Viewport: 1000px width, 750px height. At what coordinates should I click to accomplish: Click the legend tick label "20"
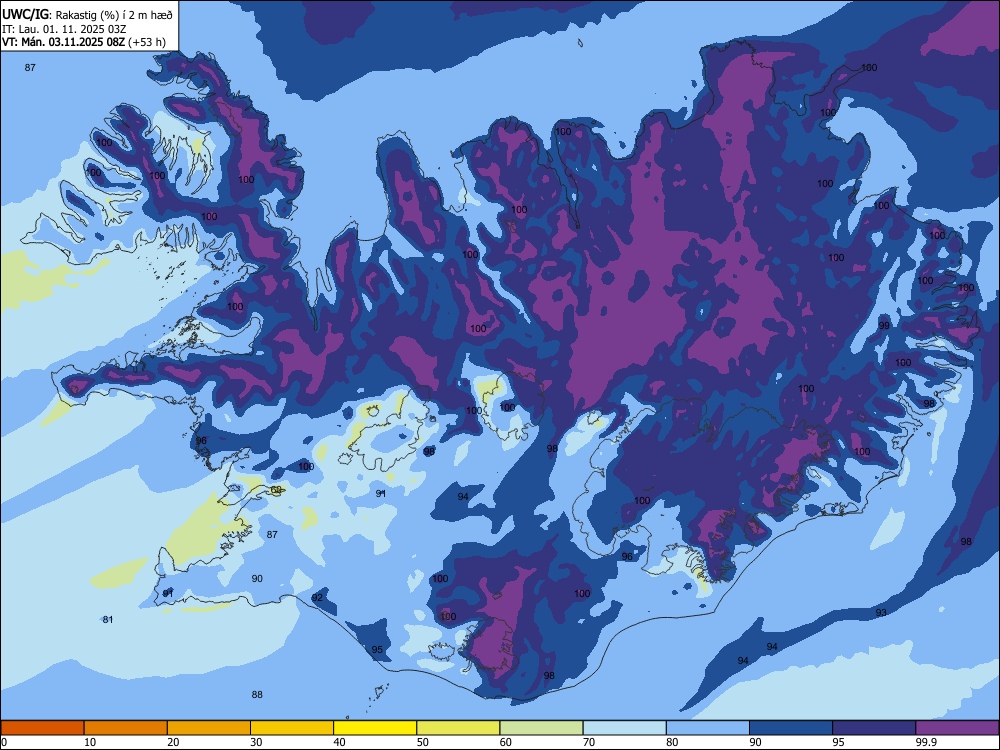pos(173,742)
